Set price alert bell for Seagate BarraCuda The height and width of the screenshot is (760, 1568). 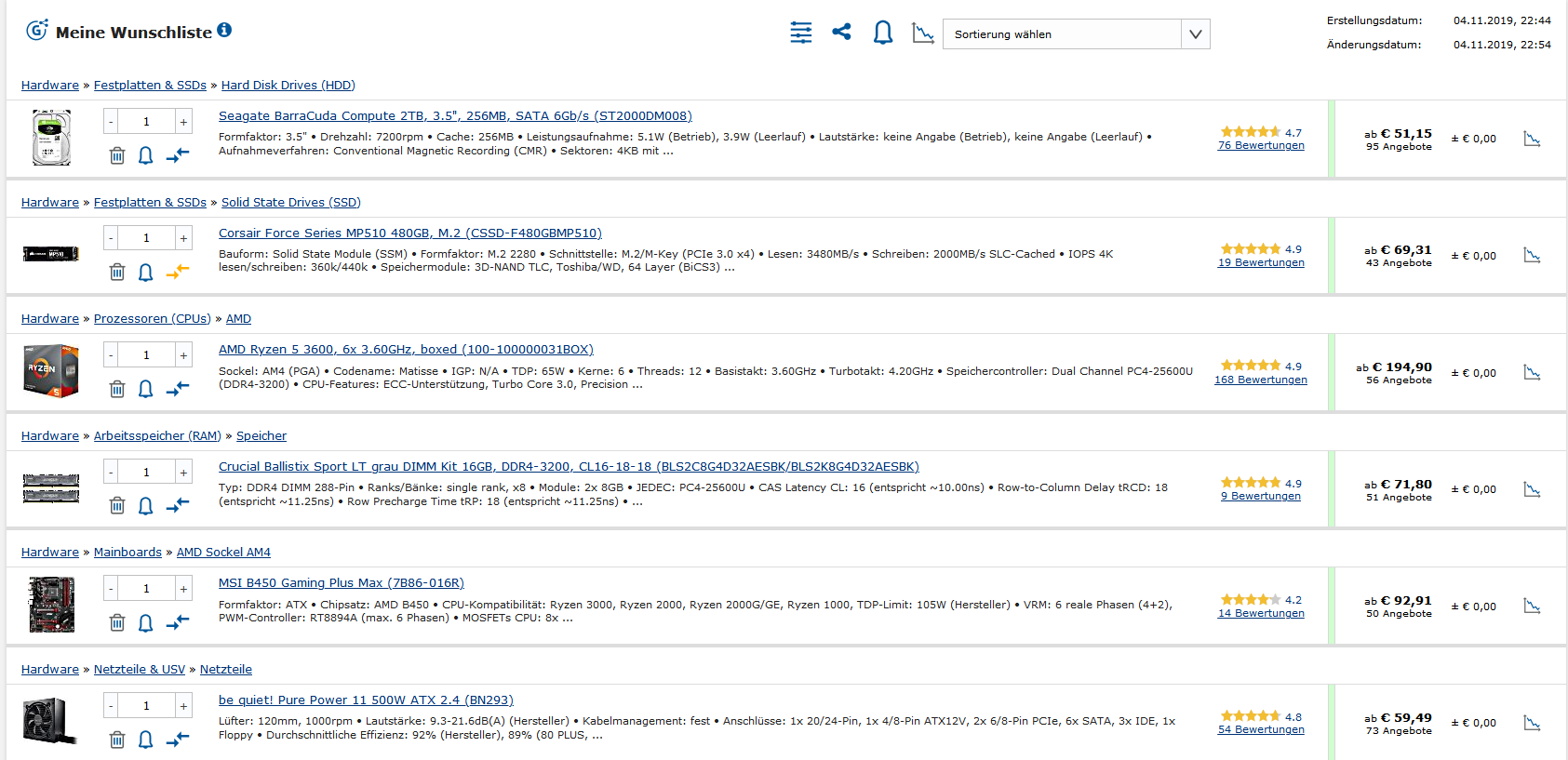point(145,155)
